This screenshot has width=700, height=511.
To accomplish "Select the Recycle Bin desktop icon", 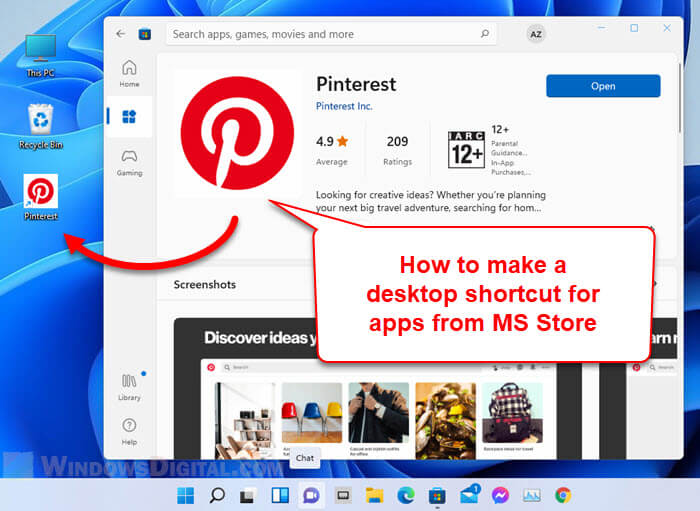I will point(41,124).
